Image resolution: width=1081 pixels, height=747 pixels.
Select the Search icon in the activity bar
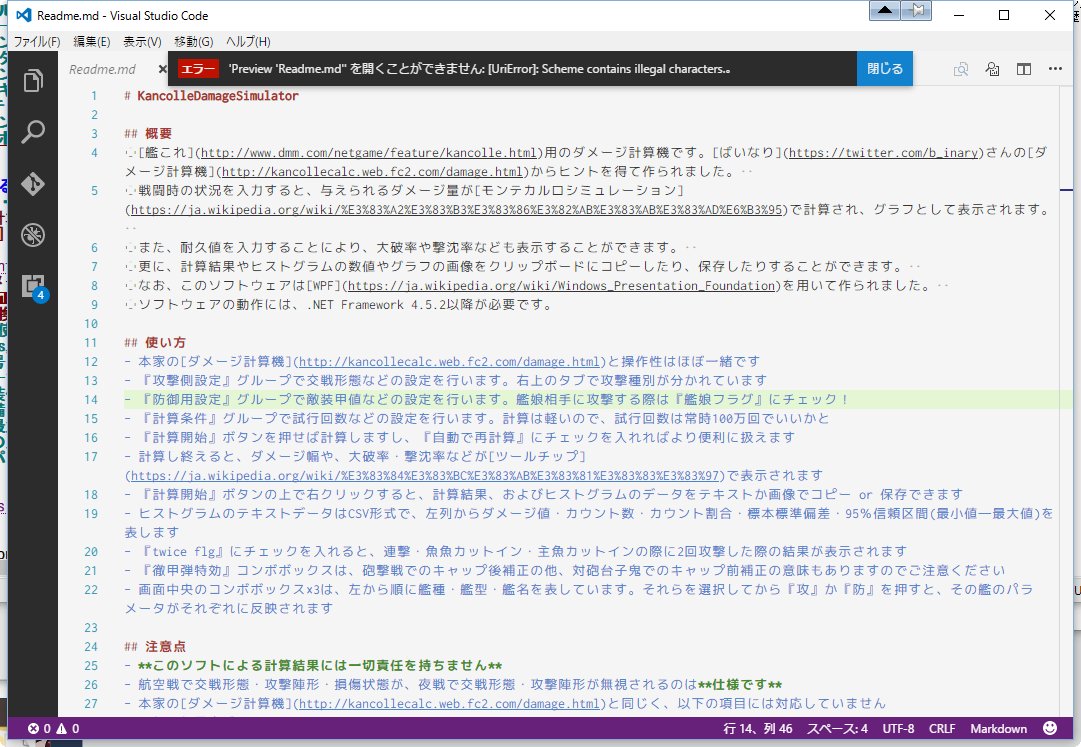[x=33, y=131]
